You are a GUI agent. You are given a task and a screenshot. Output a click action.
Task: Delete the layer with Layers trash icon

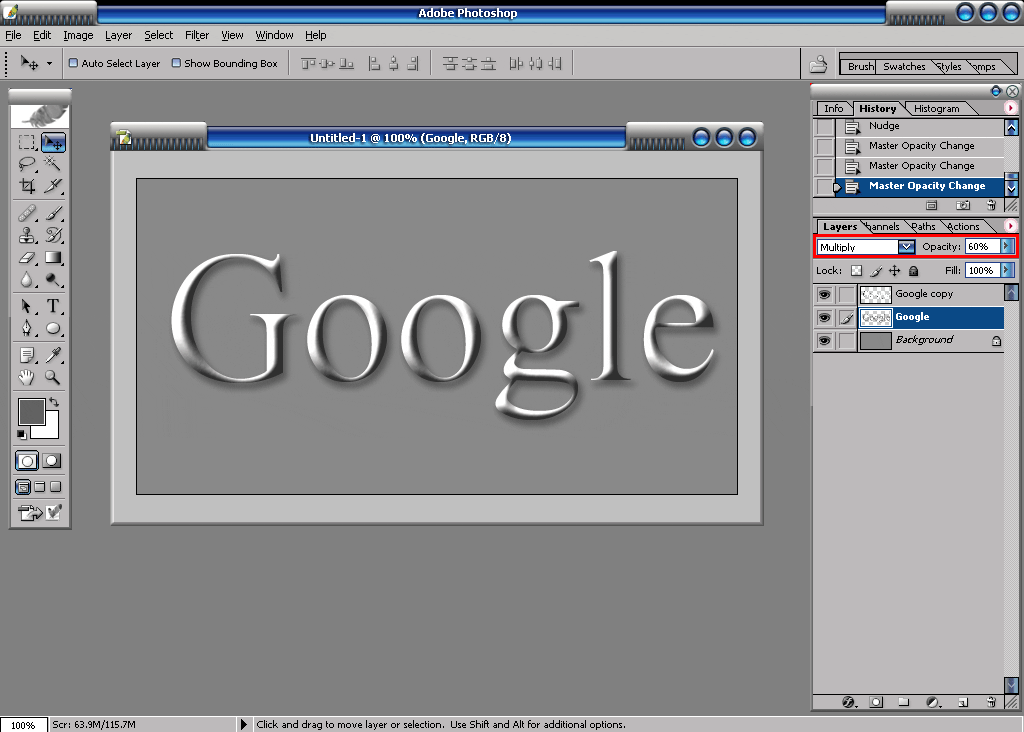[x=991, y=703]
